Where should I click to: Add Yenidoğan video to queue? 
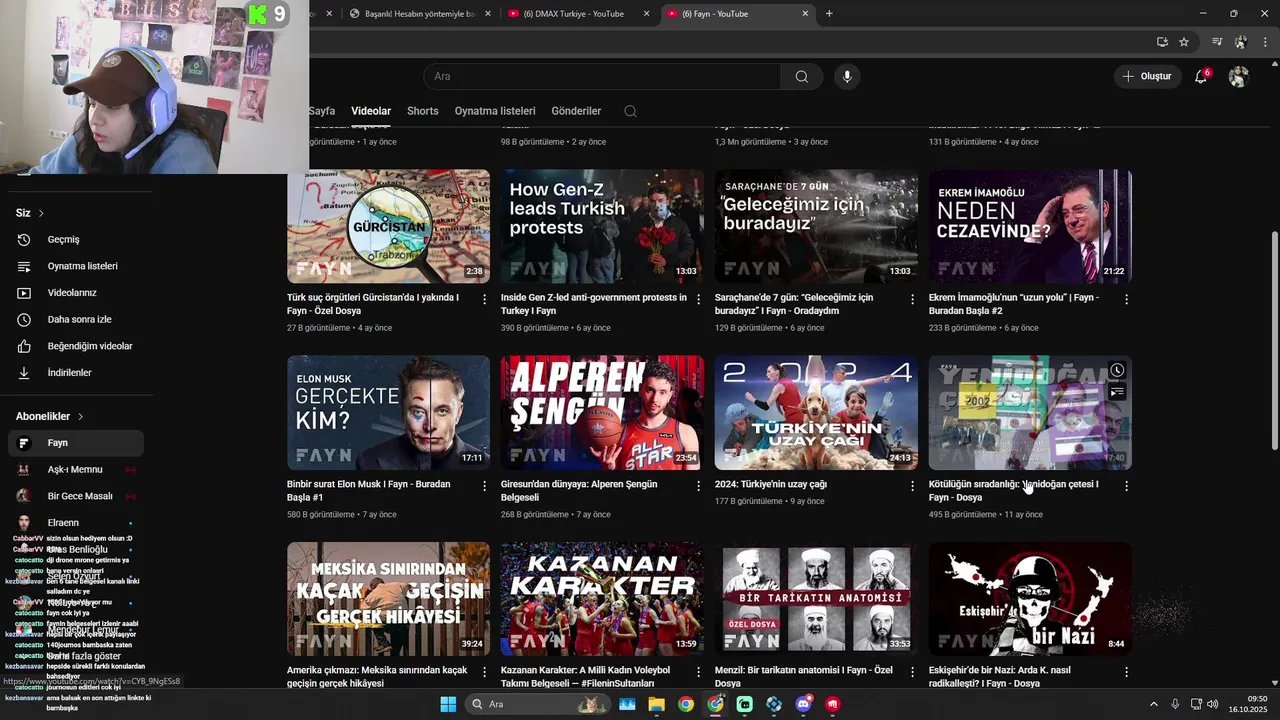click(x=1117, y=393)
